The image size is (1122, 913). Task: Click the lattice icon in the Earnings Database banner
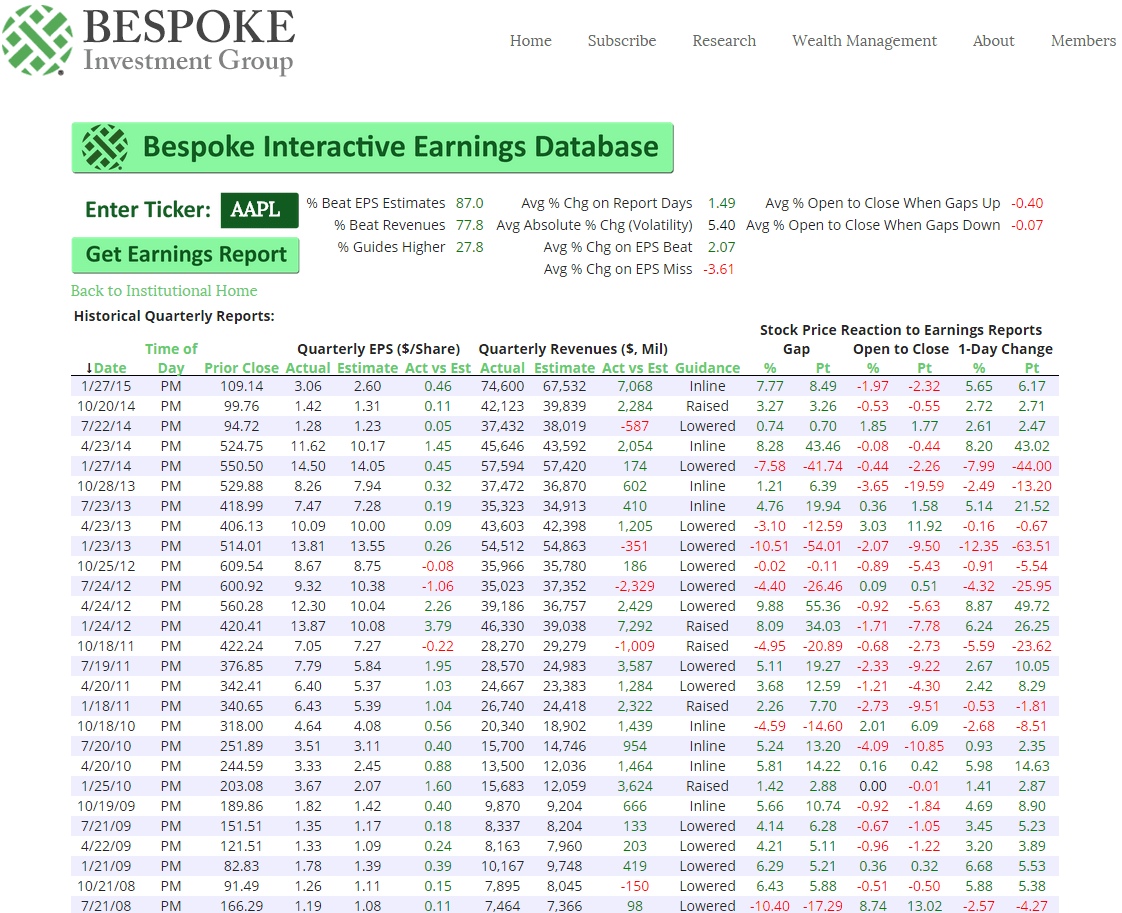coord(103,147)
